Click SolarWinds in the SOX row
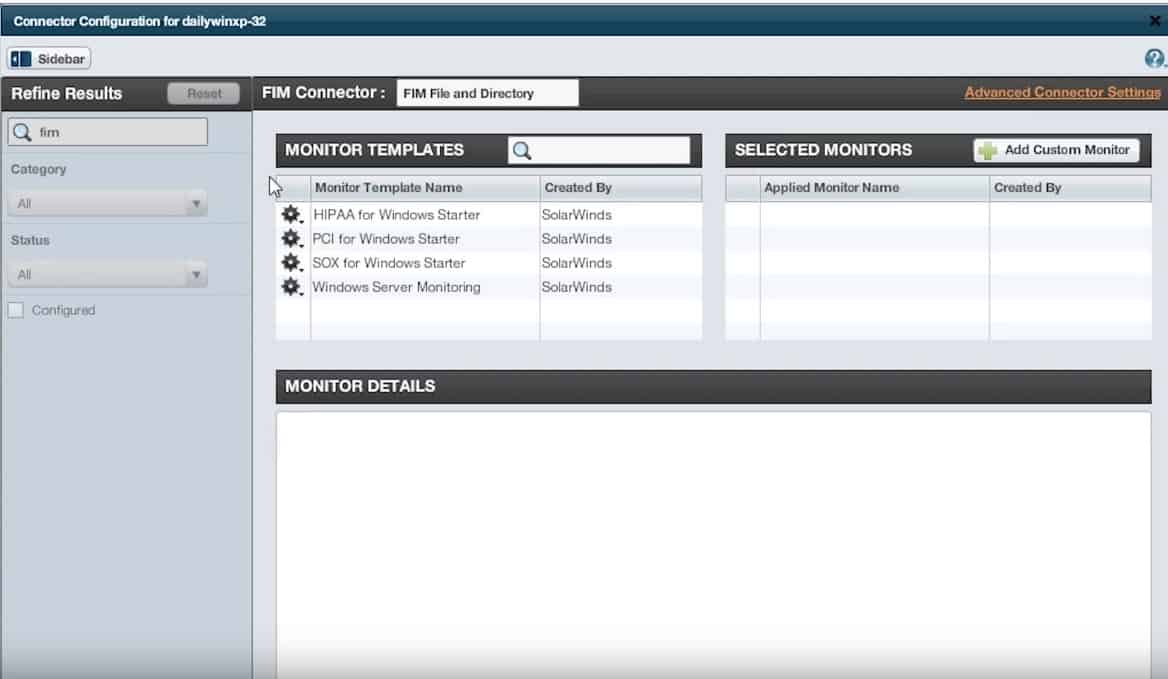The width and height of the screenshot is (1168, 679). click(577, 263)
